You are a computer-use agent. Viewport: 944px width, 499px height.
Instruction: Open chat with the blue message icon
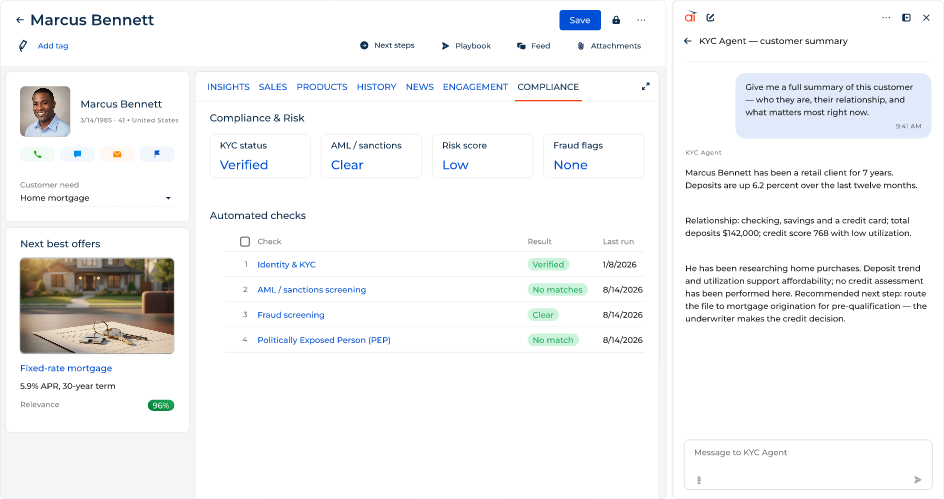77,154
